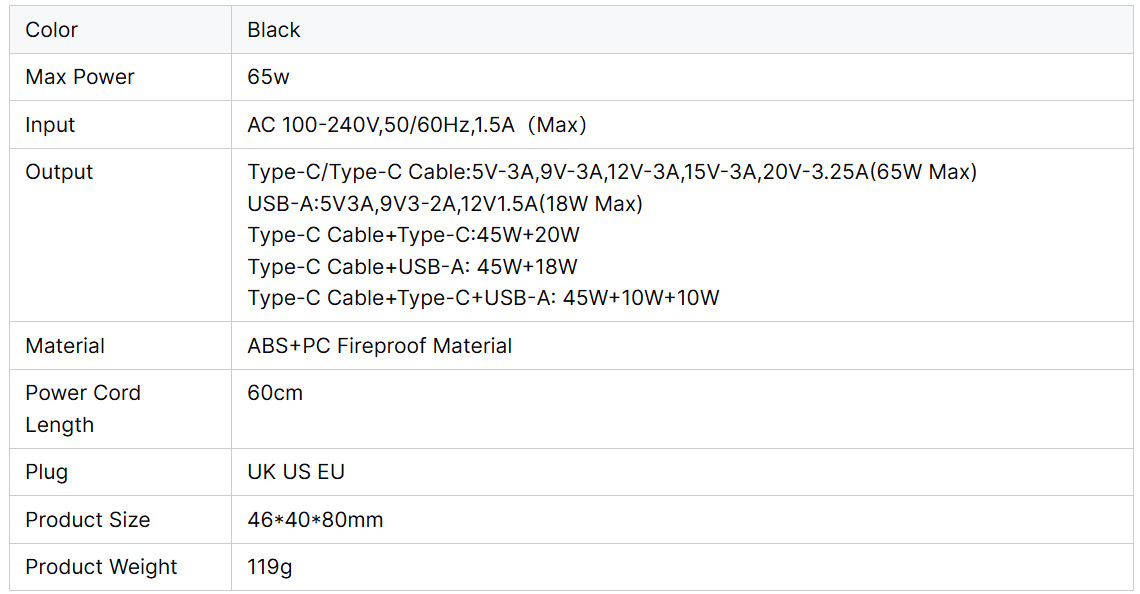
Task: Select the "65w" max power value
Action: (x=269, y=77)
